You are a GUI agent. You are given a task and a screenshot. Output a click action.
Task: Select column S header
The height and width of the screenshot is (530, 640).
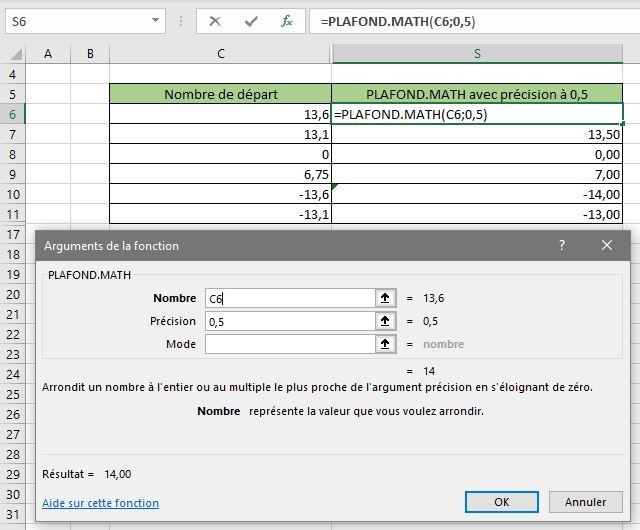pos(477,52)
